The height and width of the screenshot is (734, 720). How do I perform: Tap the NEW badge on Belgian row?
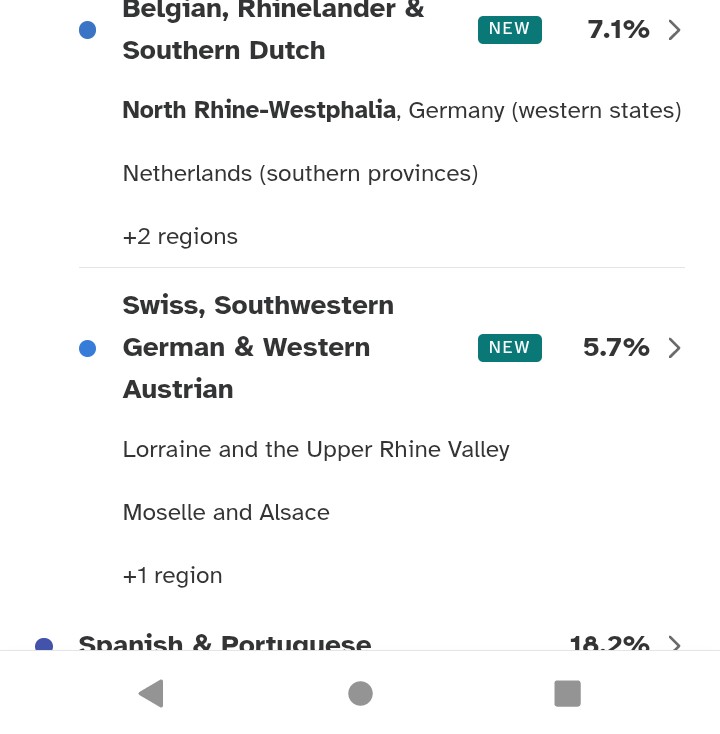click(509, 30)
